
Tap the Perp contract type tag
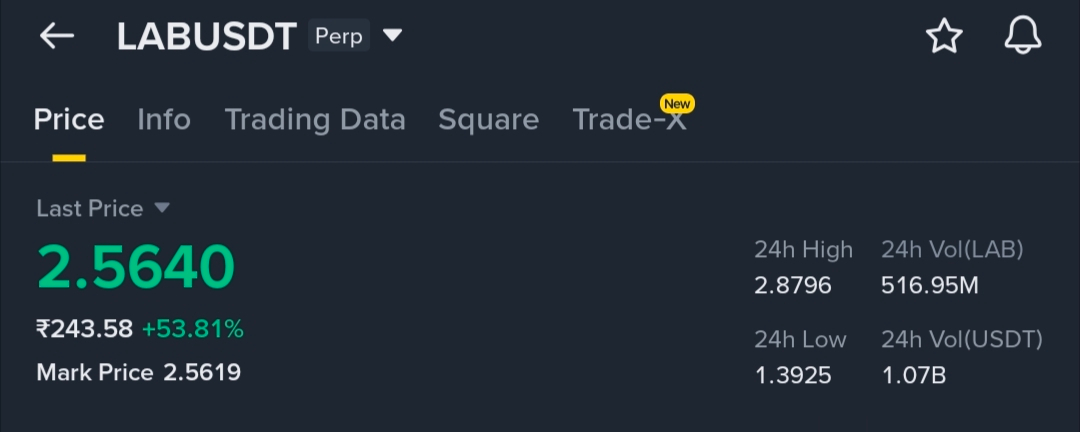[x=339, y=36]
